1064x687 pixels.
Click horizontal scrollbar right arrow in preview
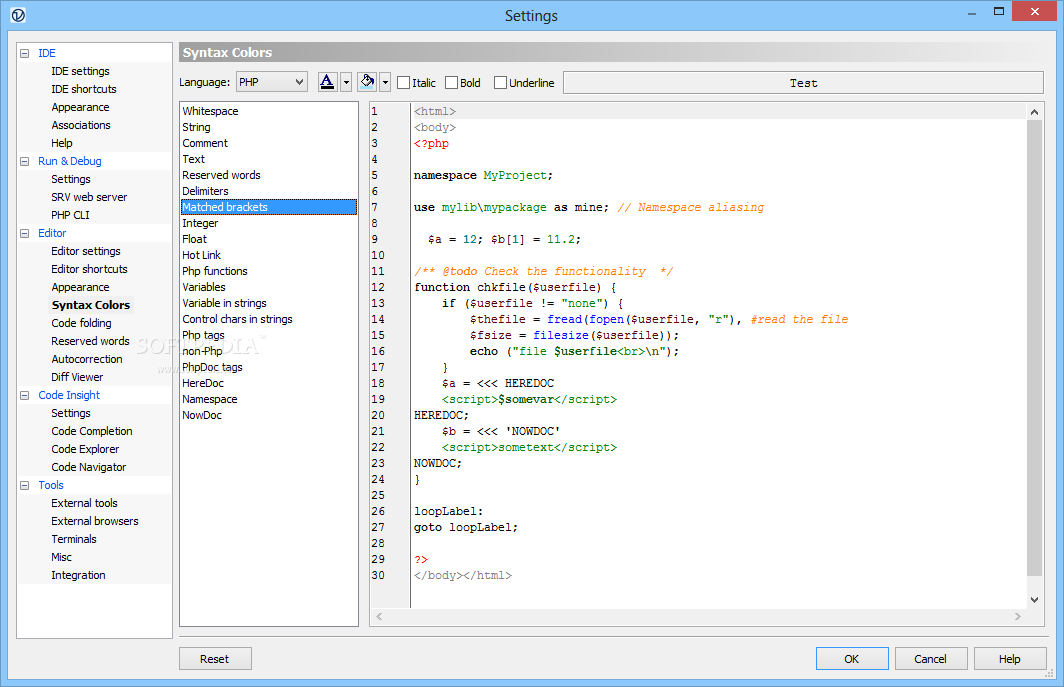coord(1017,616)
